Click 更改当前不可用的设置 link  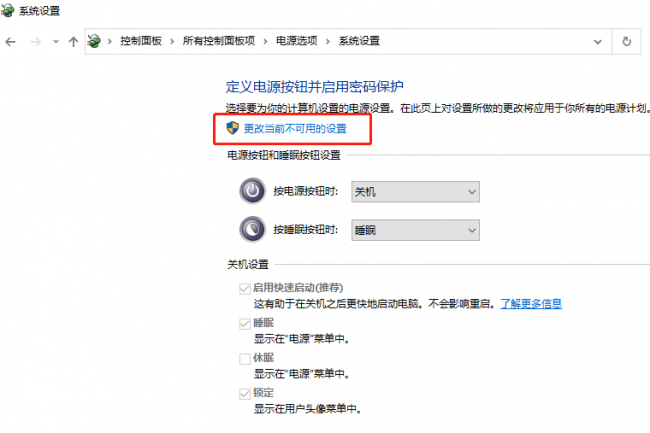coord(295,129)
